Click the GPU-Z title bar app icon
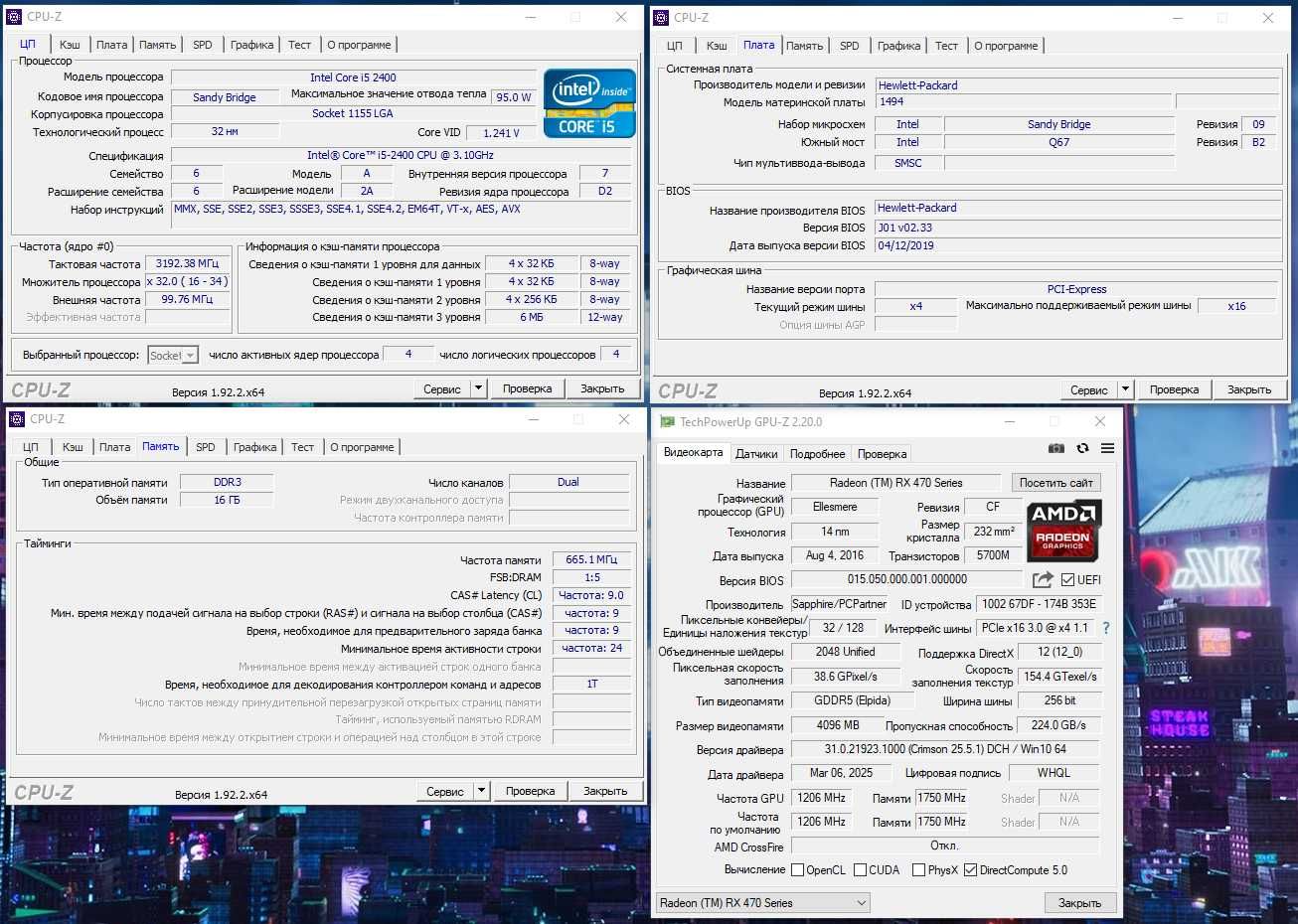 (667, 422)
